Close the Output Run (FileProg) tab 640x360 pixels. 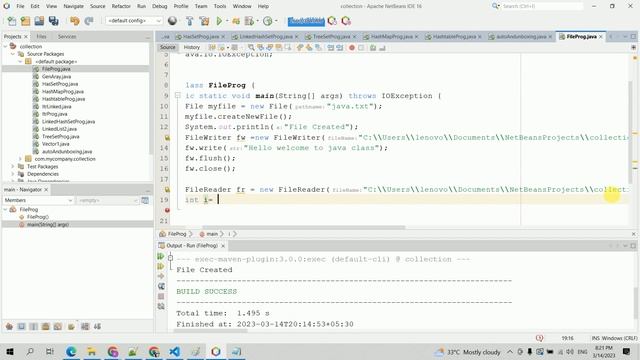[x=223, y=246]
